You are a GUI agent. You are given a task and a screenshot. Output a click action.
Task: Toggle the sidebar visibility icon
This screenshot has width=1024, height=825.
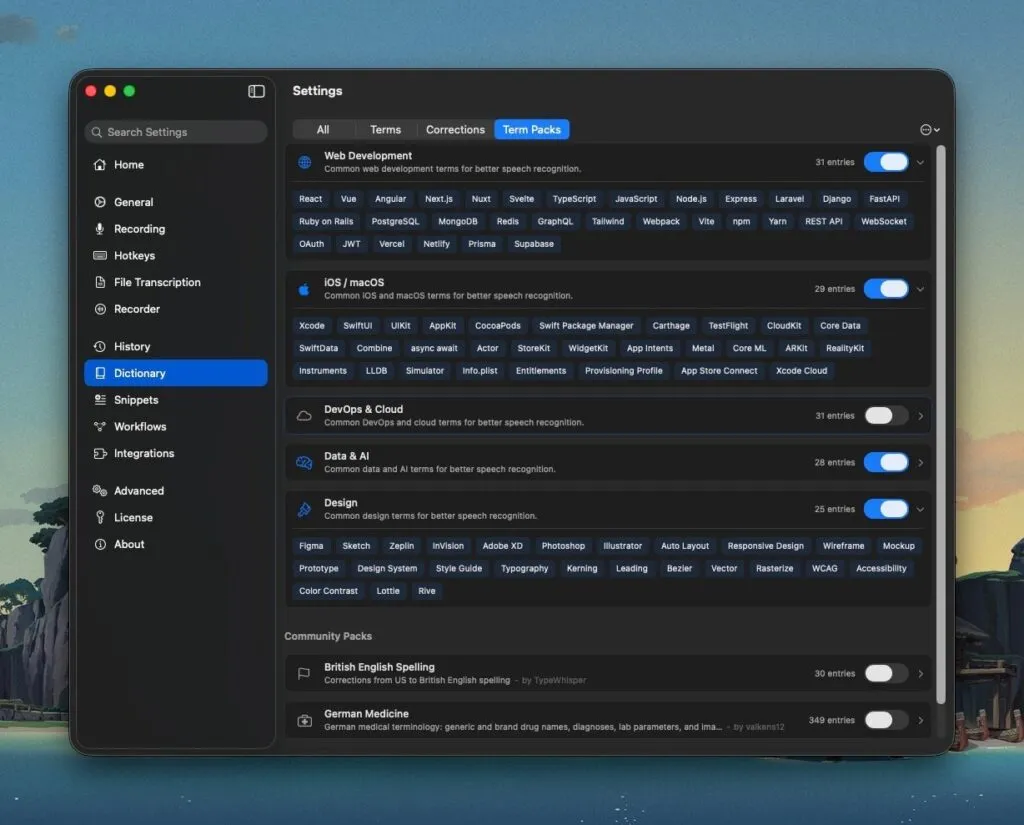tap(256, 91)
